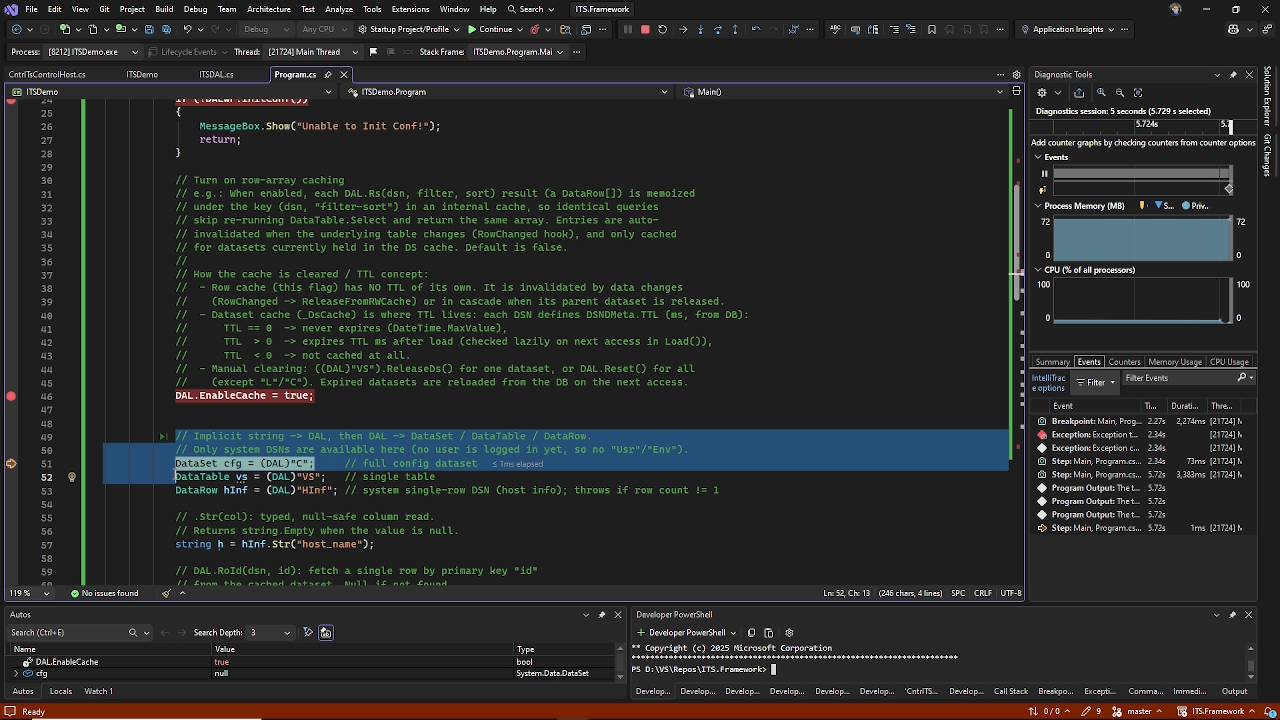Click the Show Next Statement arrow icon
Viewport: 1280px width, 720px height.
pos(683,29)
